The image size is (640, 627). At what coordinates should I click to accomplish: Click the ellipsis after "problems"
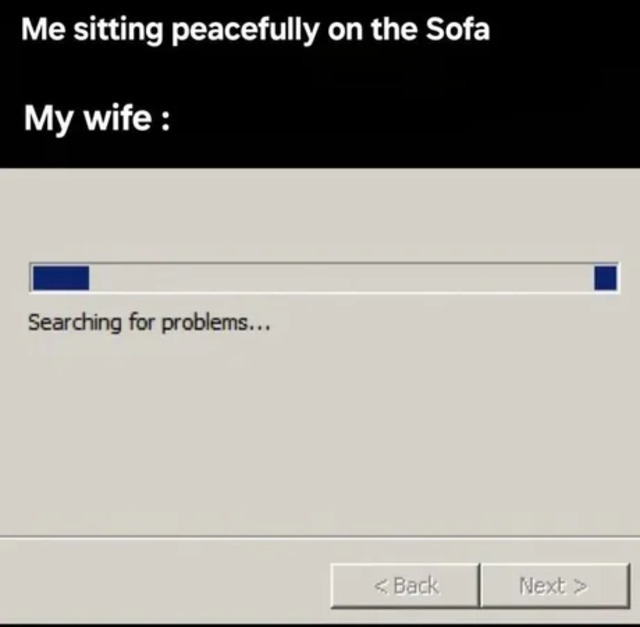(x=260, y=329)
